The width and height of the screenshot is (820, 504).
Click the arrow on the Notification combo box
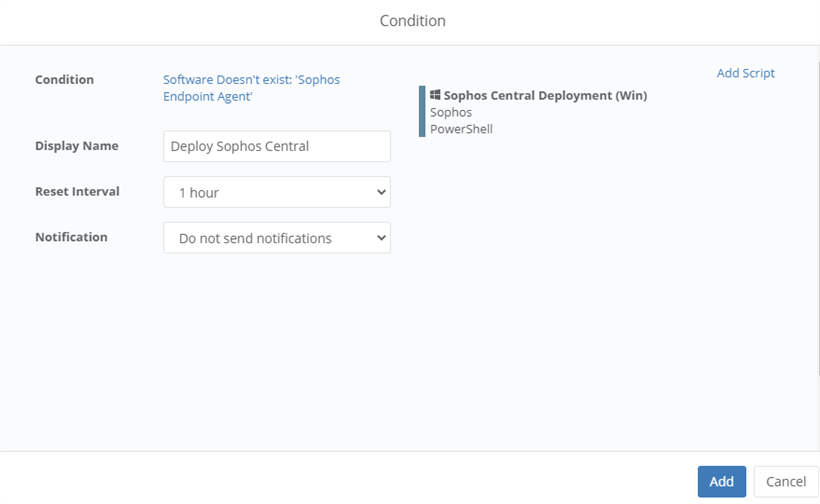(380, 238)
